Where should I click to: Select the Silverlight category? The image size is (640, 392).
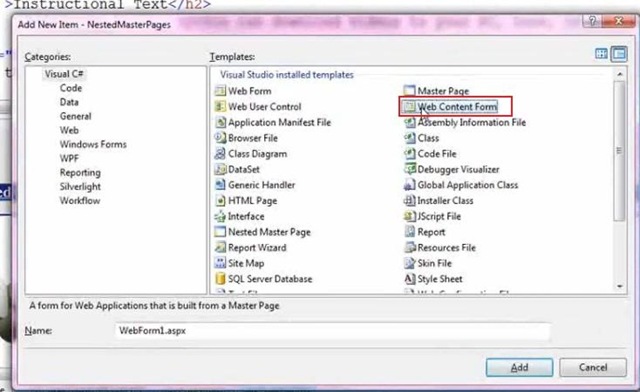[80, 187]
